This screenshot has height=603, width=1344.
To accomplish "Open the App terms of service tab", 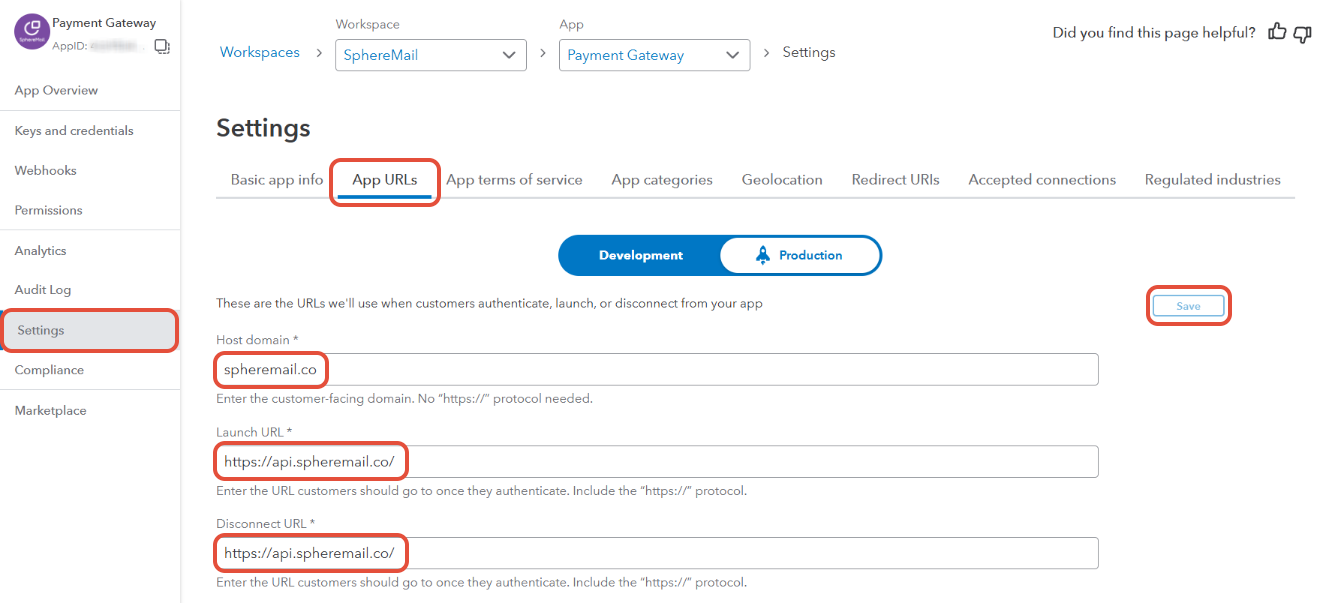I will [514, 180].
